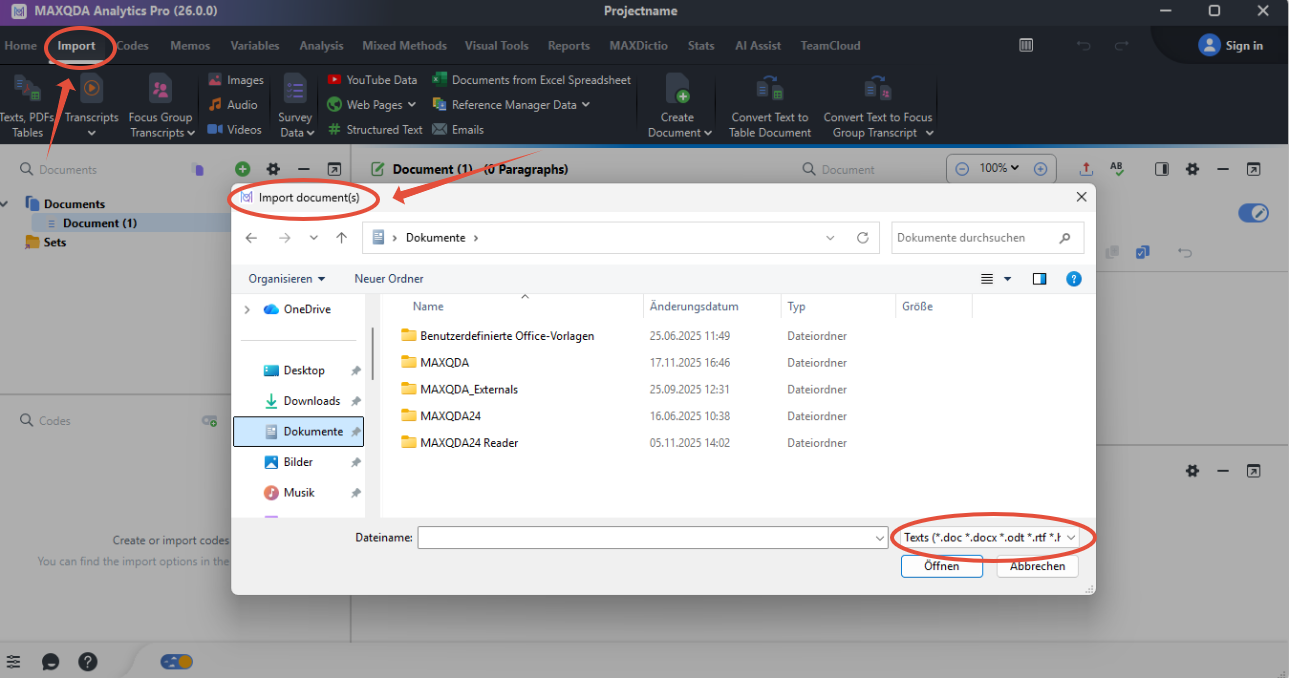Toggle the preview pane icon in dialog
The height and width of the screenshot is (678, 1289).
coord(1039,279)
